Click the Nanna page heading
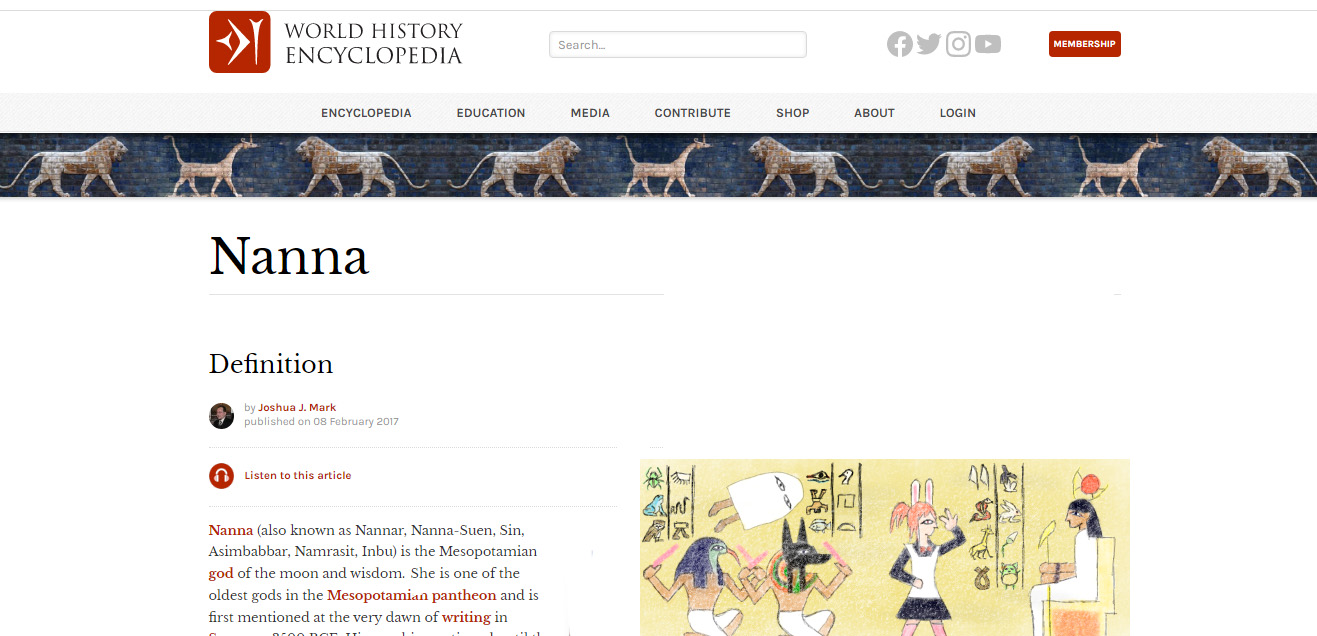The image size is (1317, 636). [x=289, y=256]
